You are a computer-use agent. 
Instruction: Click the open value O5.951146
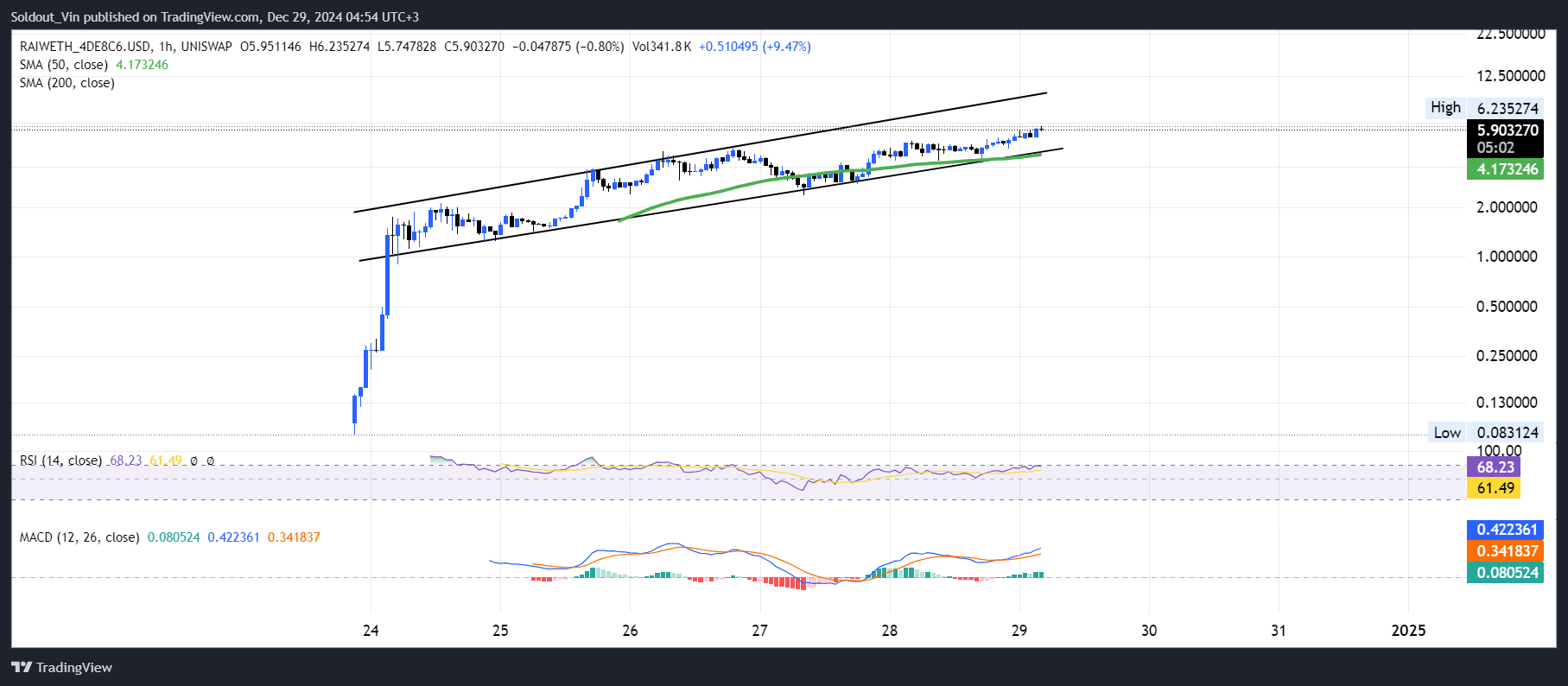click(270, 47)
